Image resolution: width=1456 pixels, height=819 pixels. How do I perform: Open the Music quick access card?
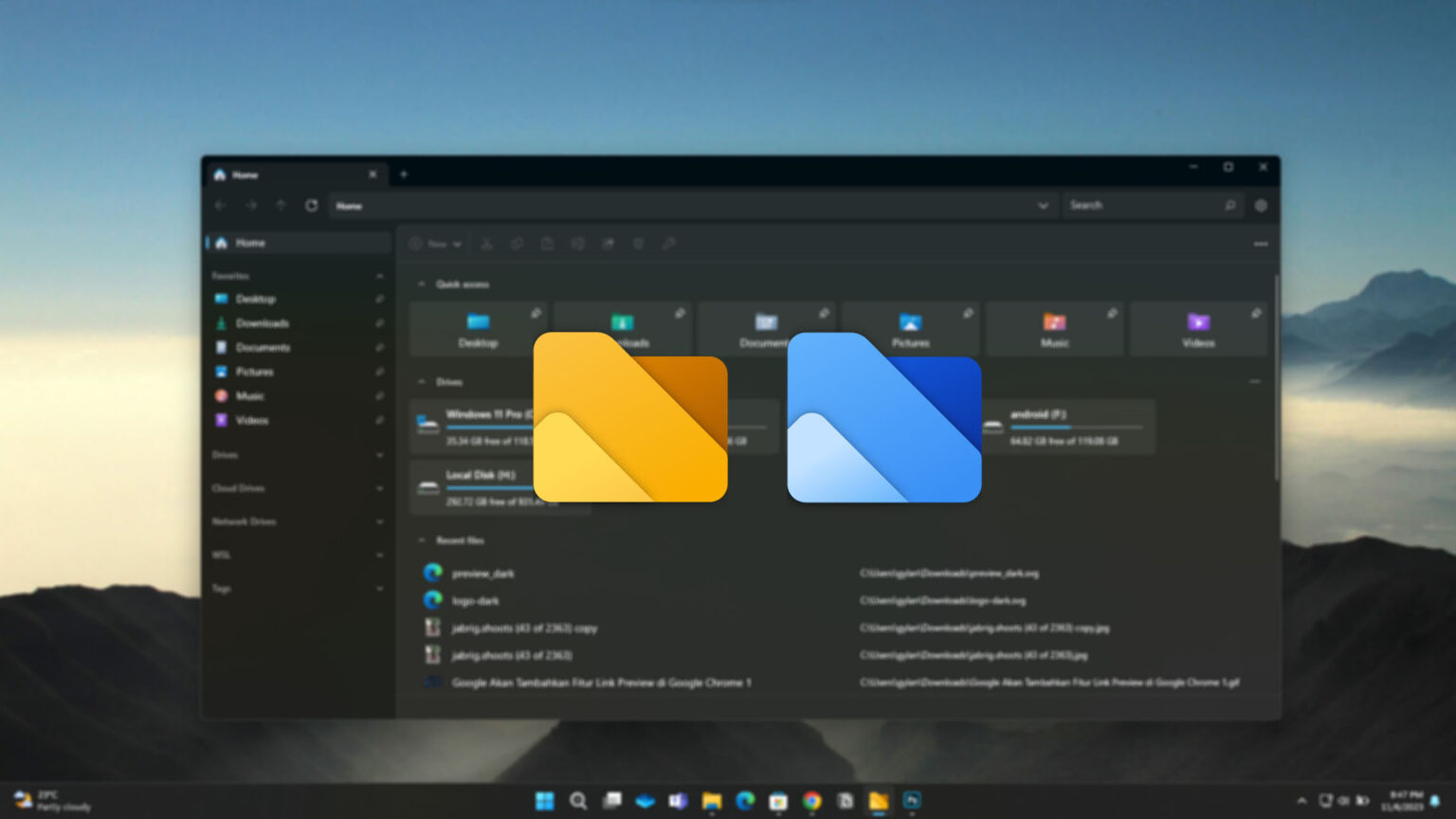point(1054,329)
